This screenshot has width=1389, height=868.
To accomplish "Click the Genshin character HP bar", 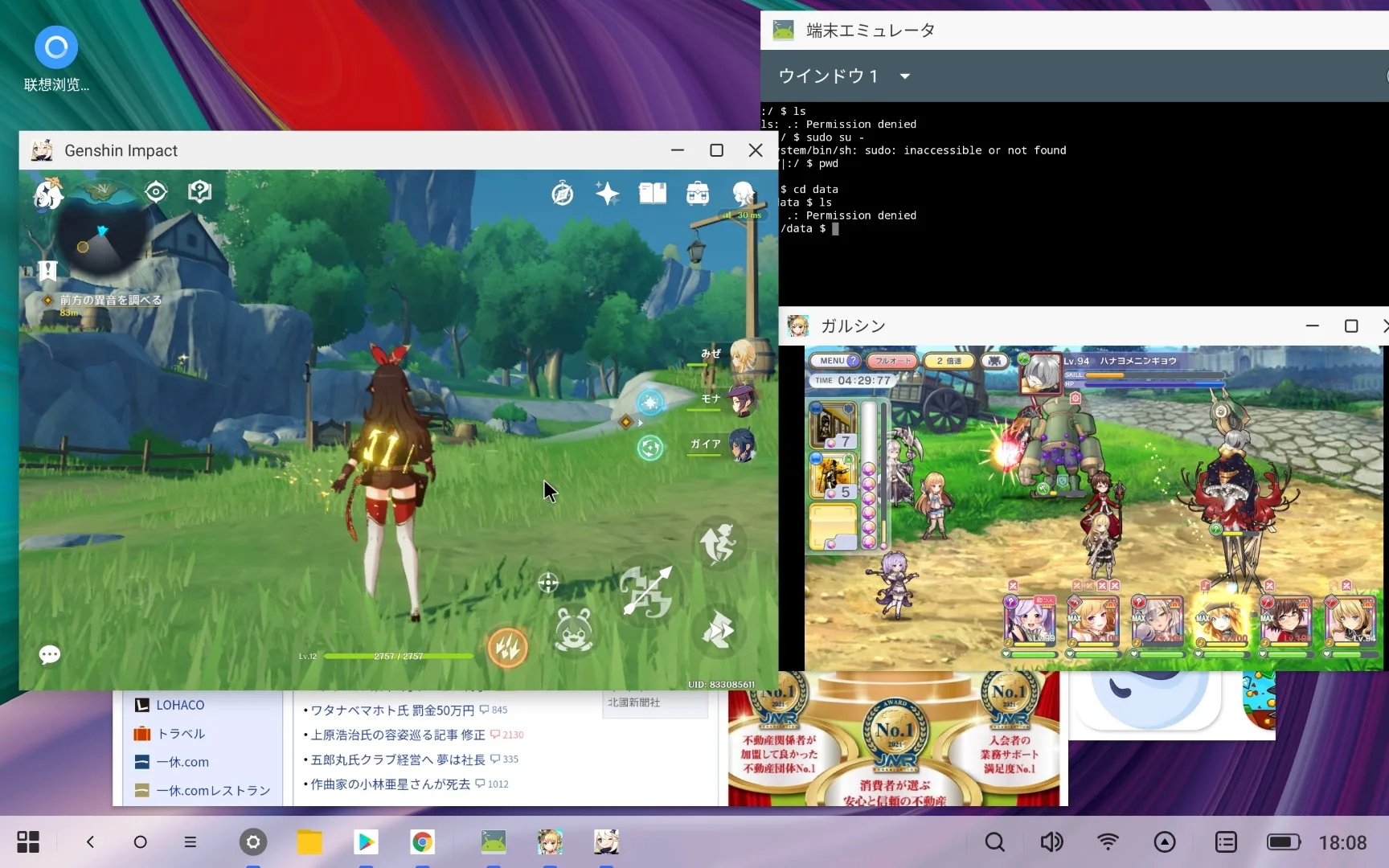I will (x=399, y=657).
